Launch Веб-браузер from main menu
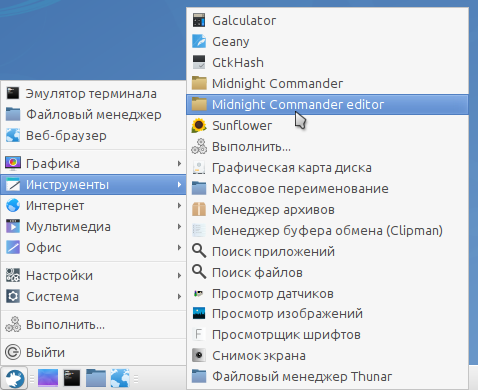 93,135
